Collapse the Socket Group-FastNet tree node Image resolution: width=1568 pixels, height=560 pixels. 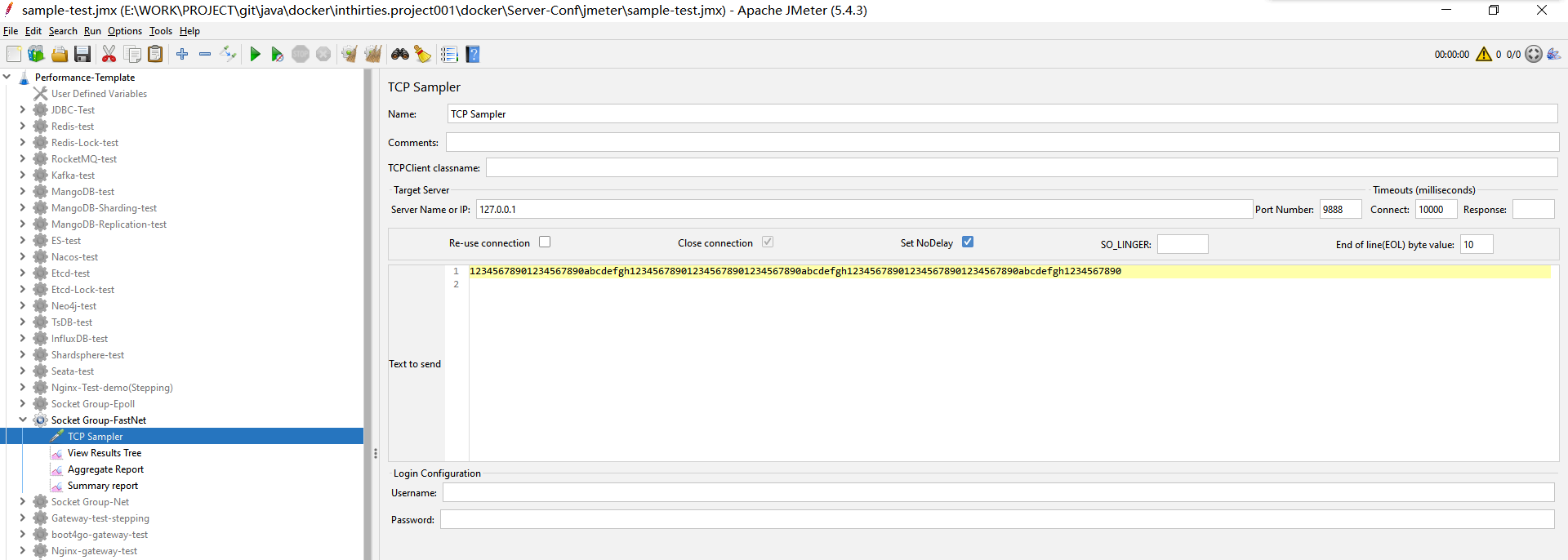23,420
